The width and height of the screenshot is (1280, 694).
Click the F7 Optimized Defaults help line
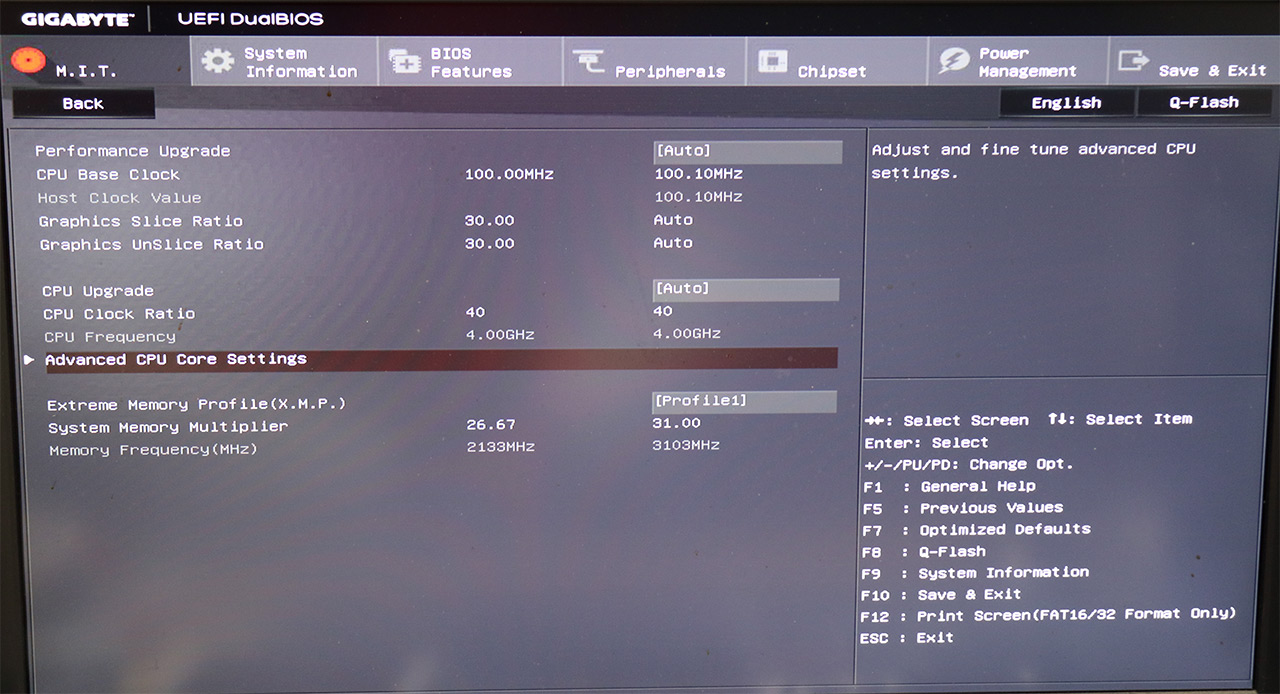[x=976, y=530]
